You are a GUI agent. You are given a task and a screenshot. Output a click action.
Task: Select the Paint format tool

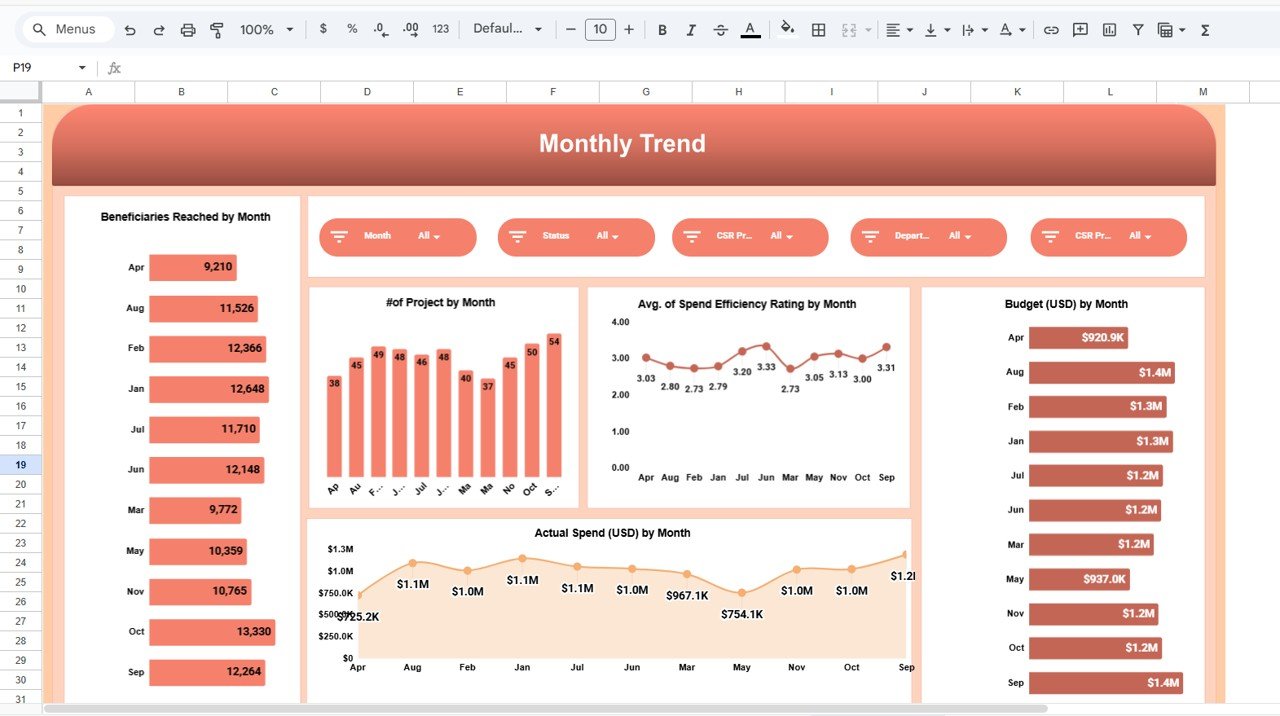click(x=217, y=30)
